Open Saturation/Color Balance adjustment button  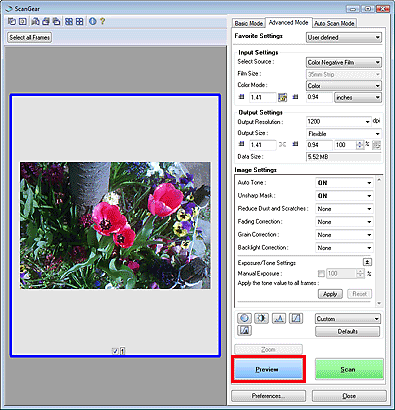click(244, 318)
